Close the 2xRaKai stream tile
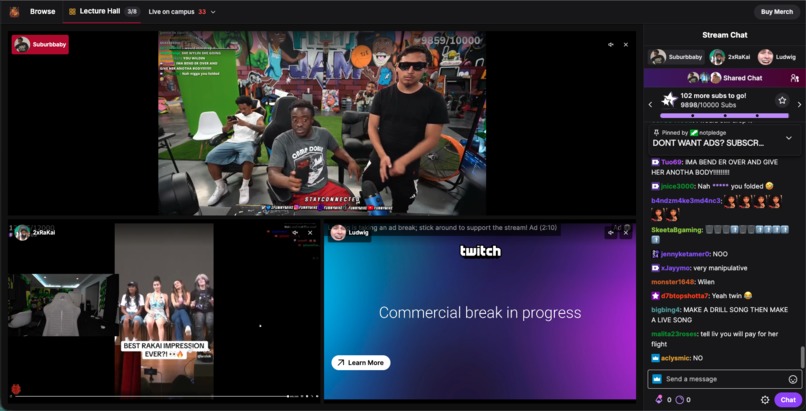Image resolution: width=806 pixels, height=411 pixels. point(310,233)
